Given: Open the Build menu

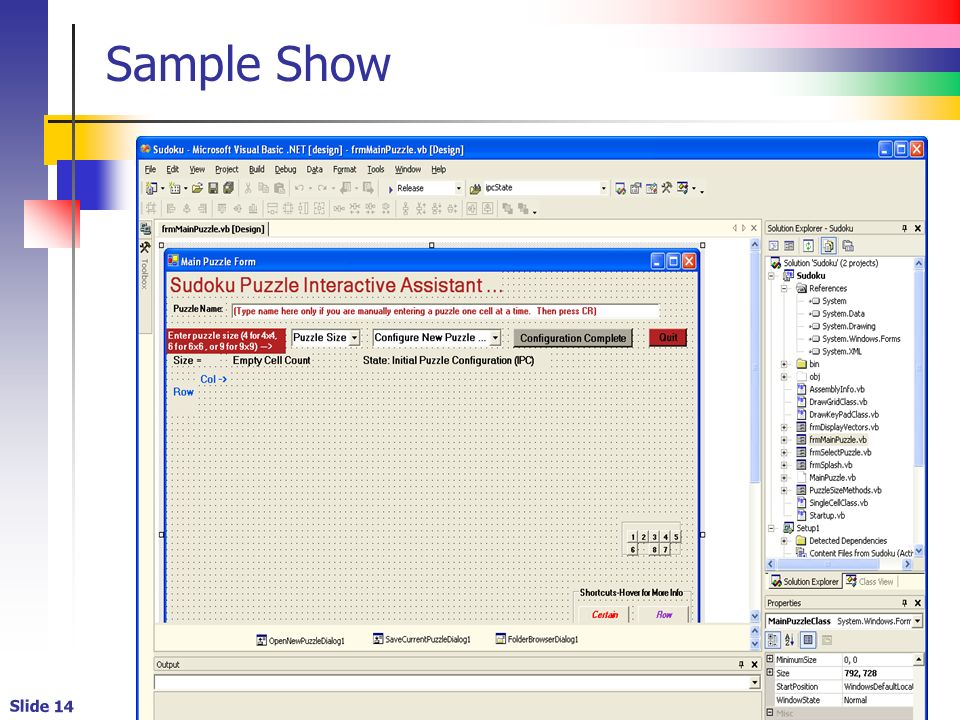Looking at the screenshot, I should (257, 170).
